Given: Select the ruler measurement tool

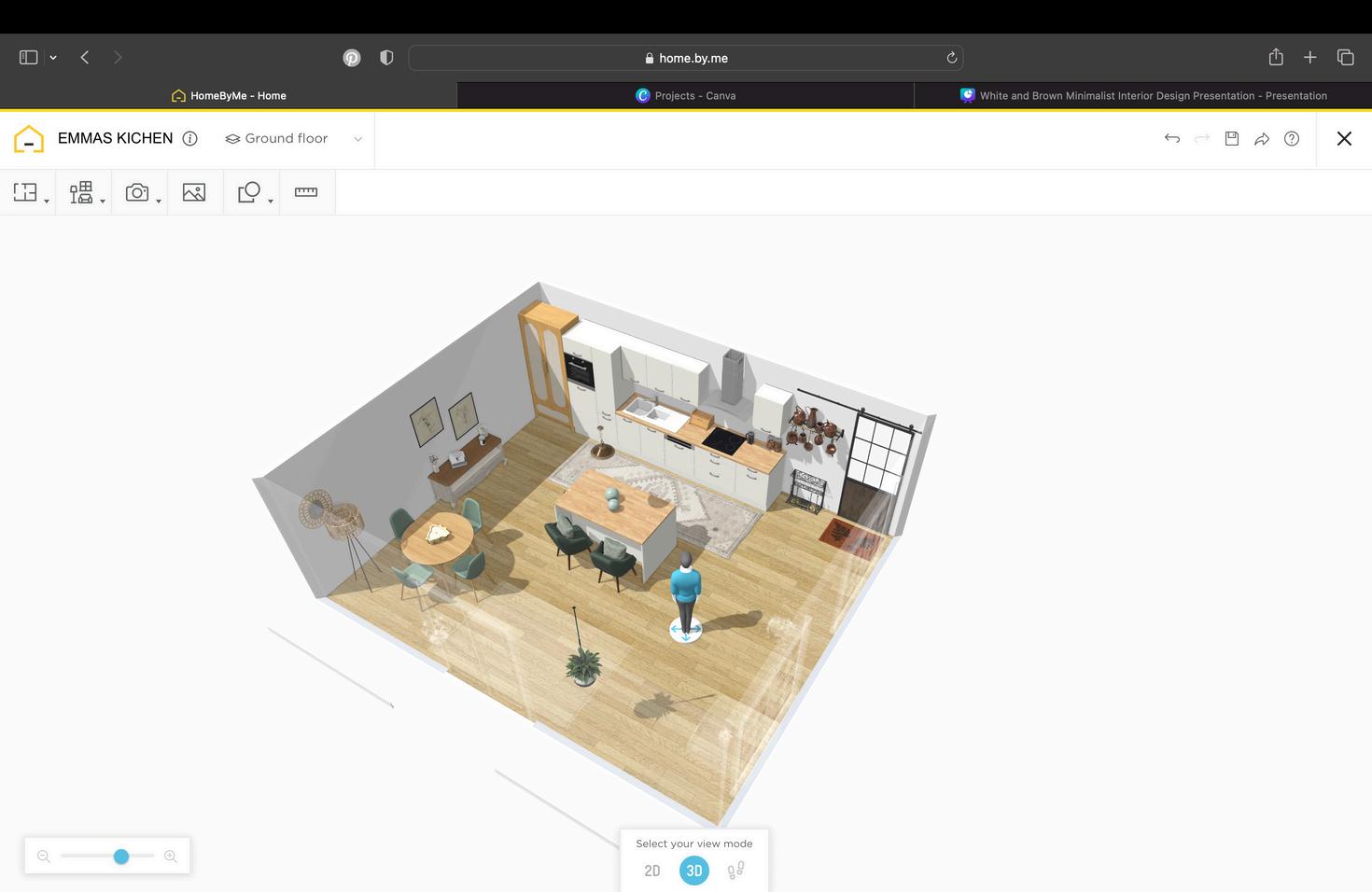Looking at the screenshot, I should click(306, 192).
